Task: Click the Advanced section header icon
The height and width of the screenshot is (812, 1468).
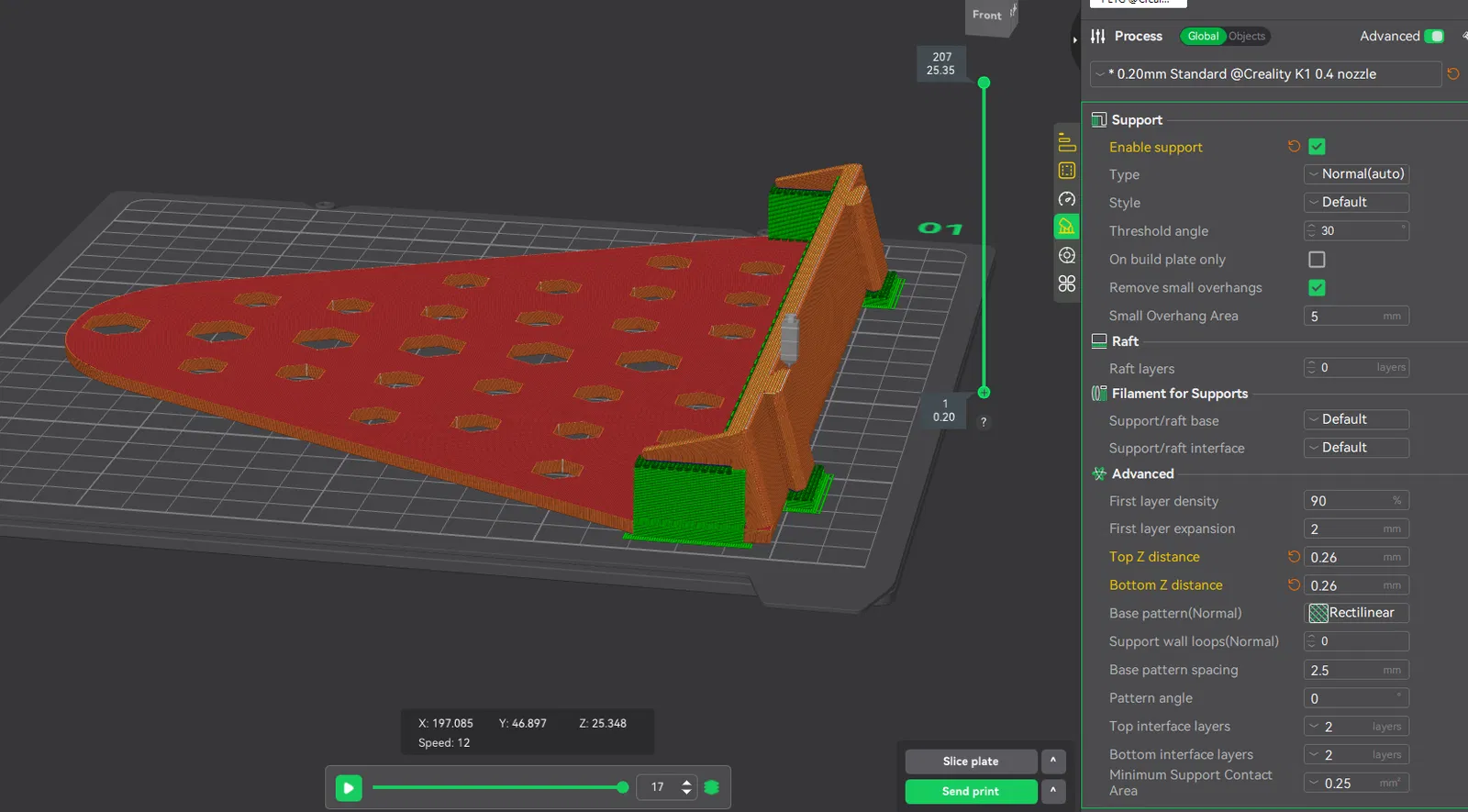Action: click(1098, 474)
